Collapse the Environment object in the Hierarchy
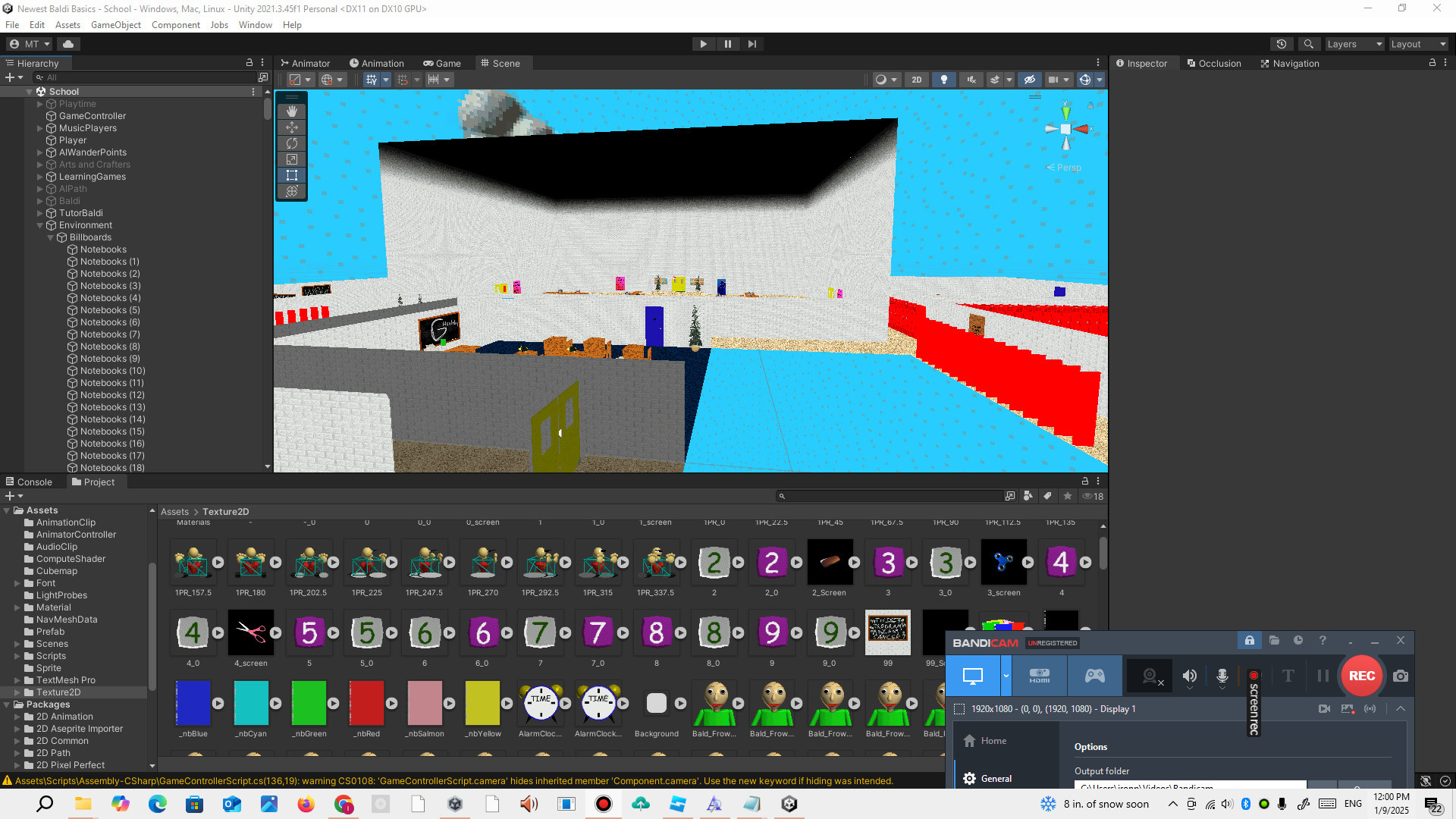The height and width of the screenshot is (819, 1456). [39, 224]
